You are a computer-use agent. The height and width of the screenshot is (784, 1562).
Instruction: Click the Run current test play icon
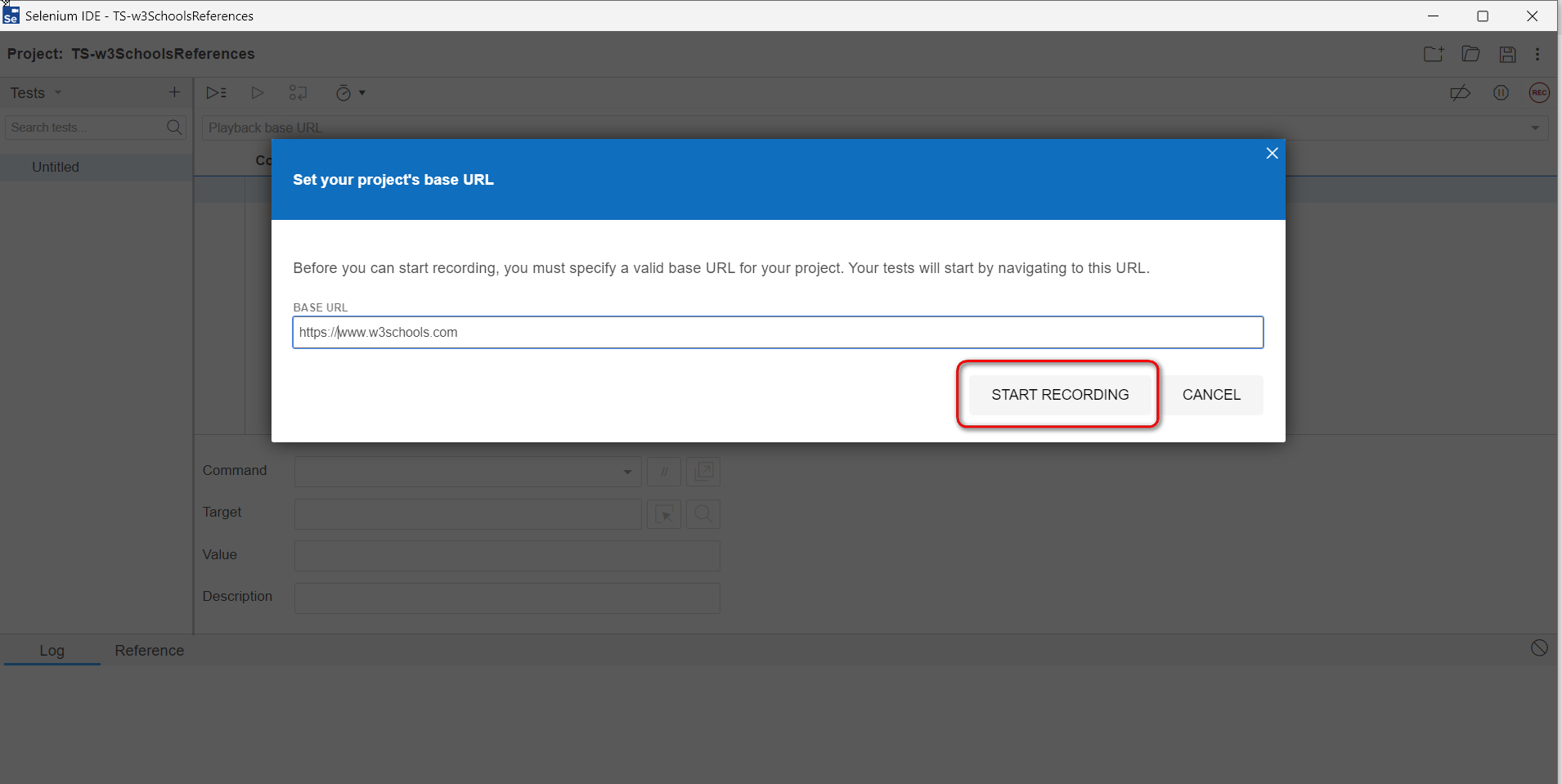(257, 93)
